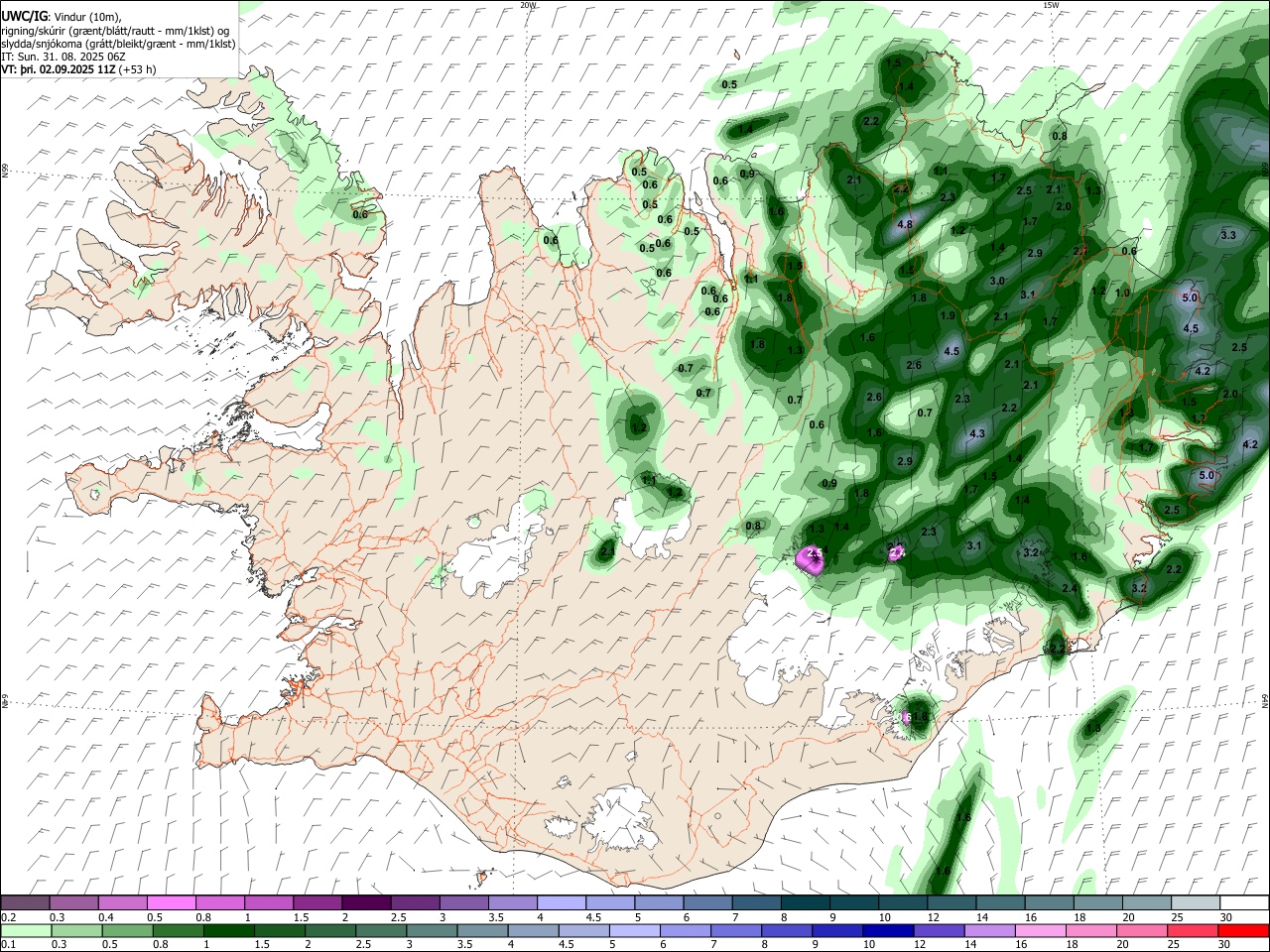Click the 3.3 precipitation value on the map
1270x952 pixels.
[x=1227, y=235]
